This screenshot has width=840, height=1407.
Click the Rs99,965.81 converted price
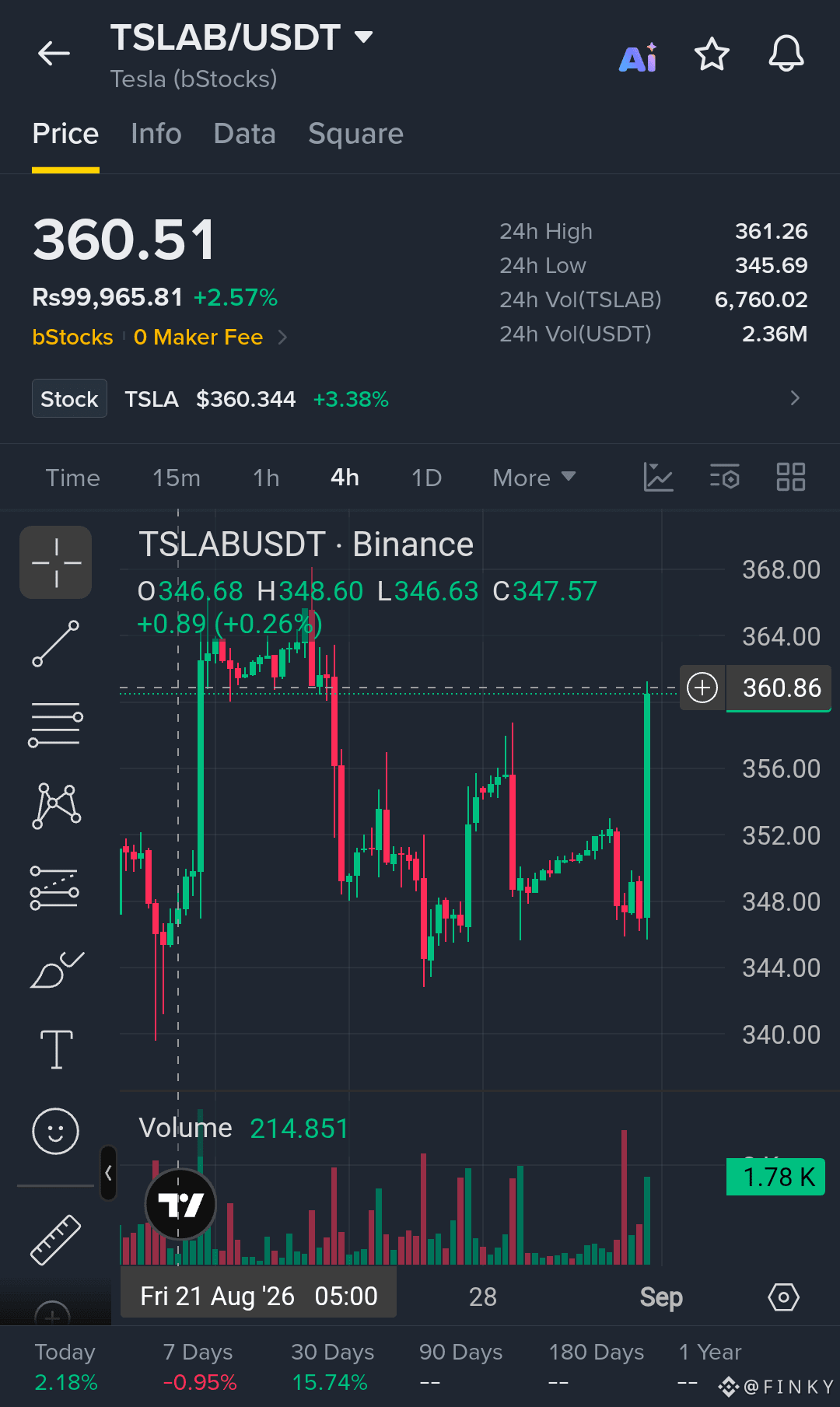(x=107, y=297)
